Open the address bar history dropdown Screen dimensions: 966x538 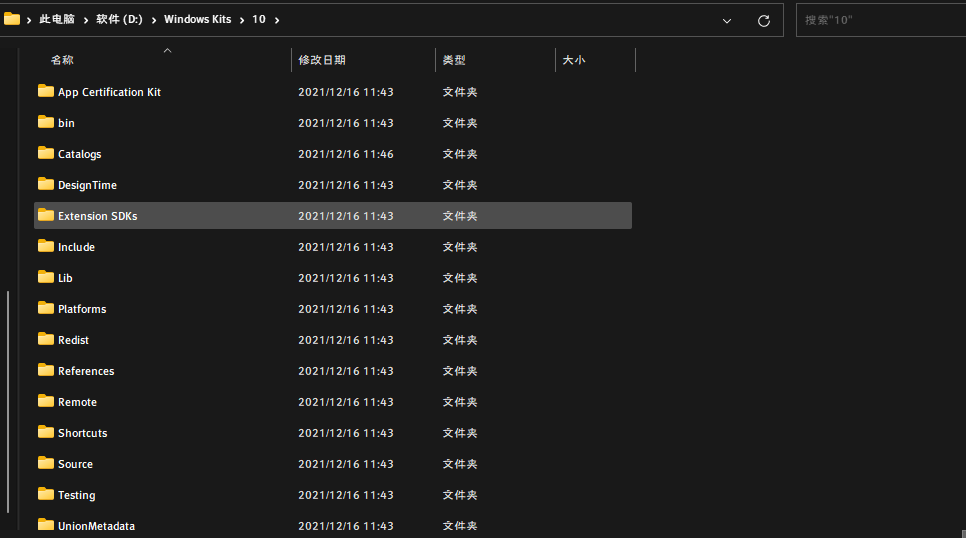(727, 20)
